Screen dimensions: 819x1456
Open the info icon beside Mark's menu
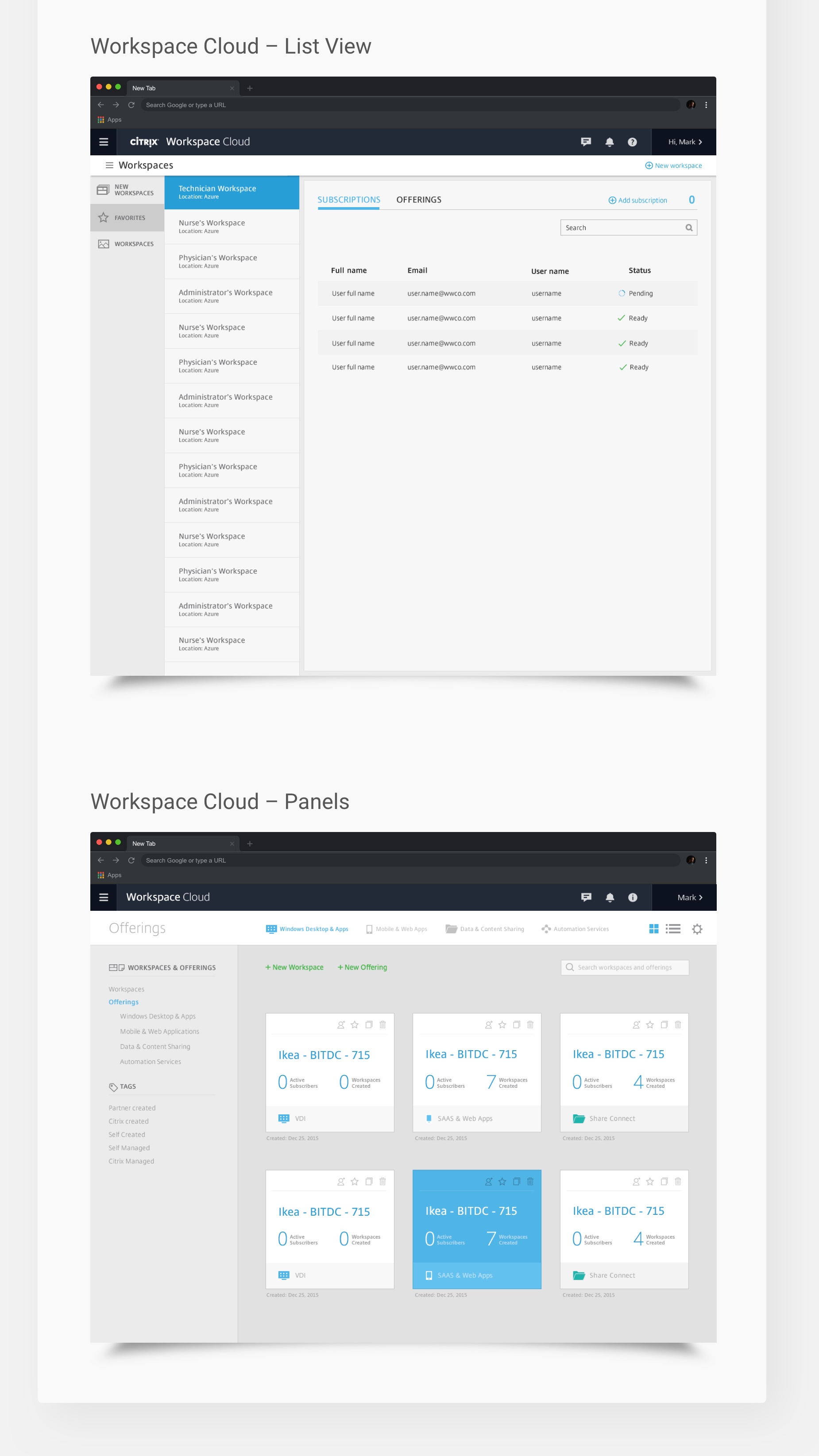tap(633, 897)
